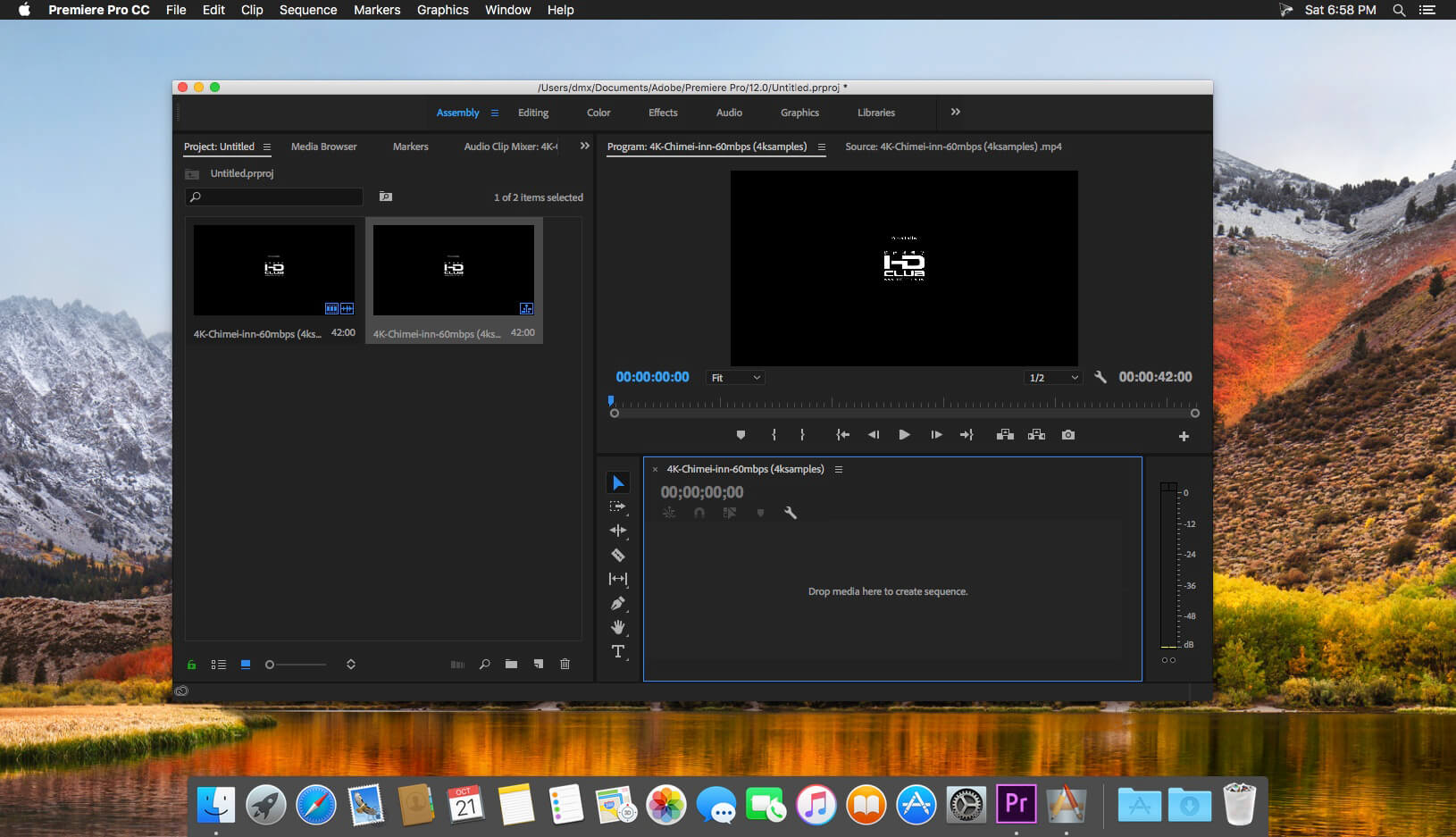Adjust the thumbnail zoom slider
Image resolution: width=1456 pixels, height=837 pixels.
(x=296, y=665)
